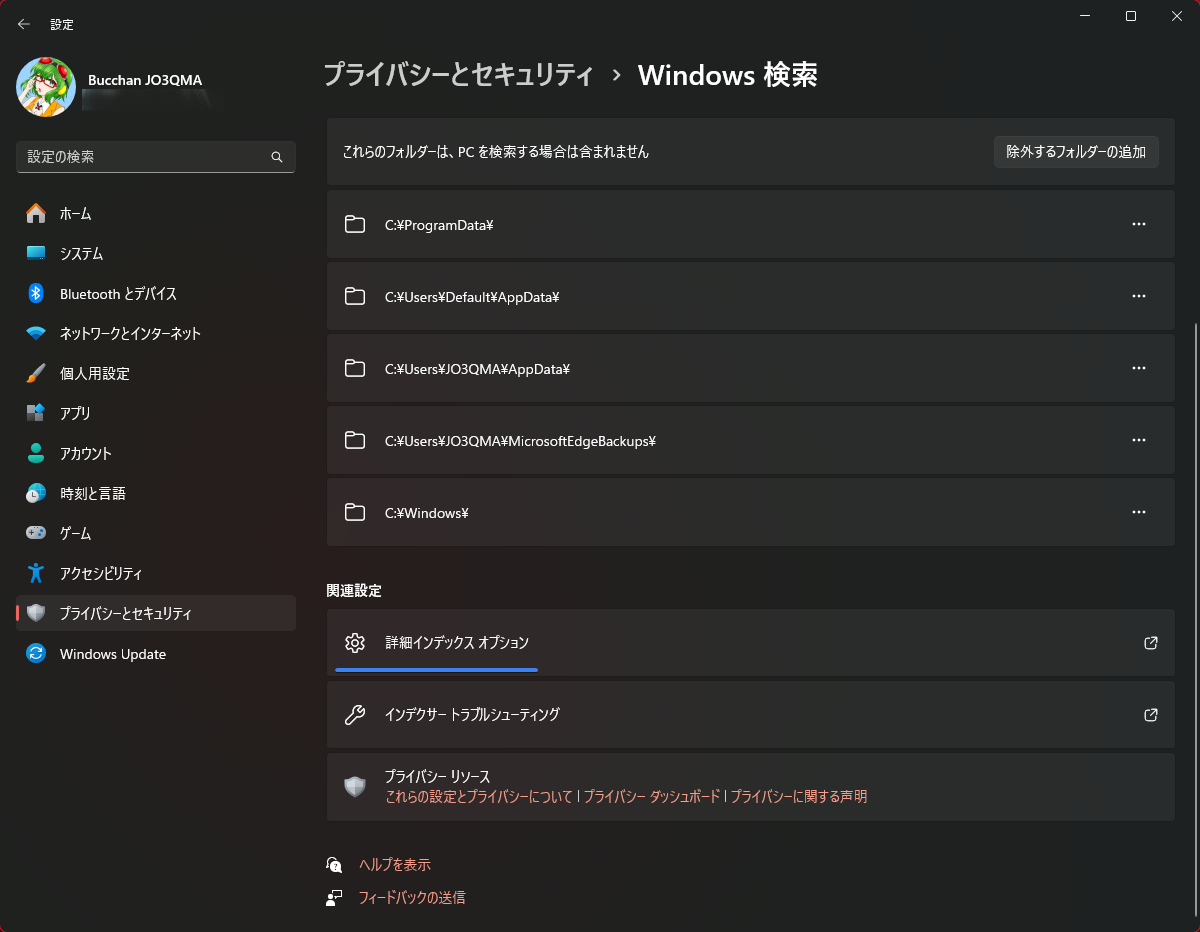Click external-link icon for 詳細インデックス オプション
This screenshot has height=932, width=1200.
1151,643
